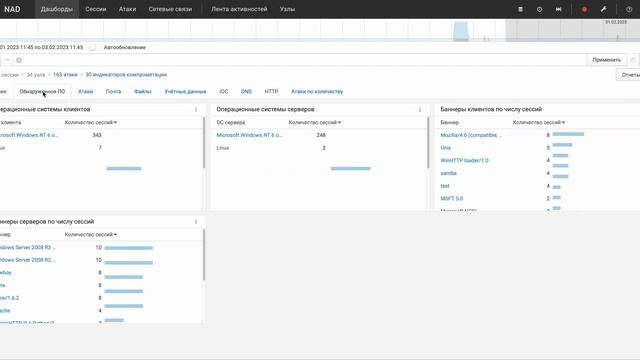Screen dimensions: 640x360
Task: Open the 34 узла summary link
Action: tap(36, 75)
